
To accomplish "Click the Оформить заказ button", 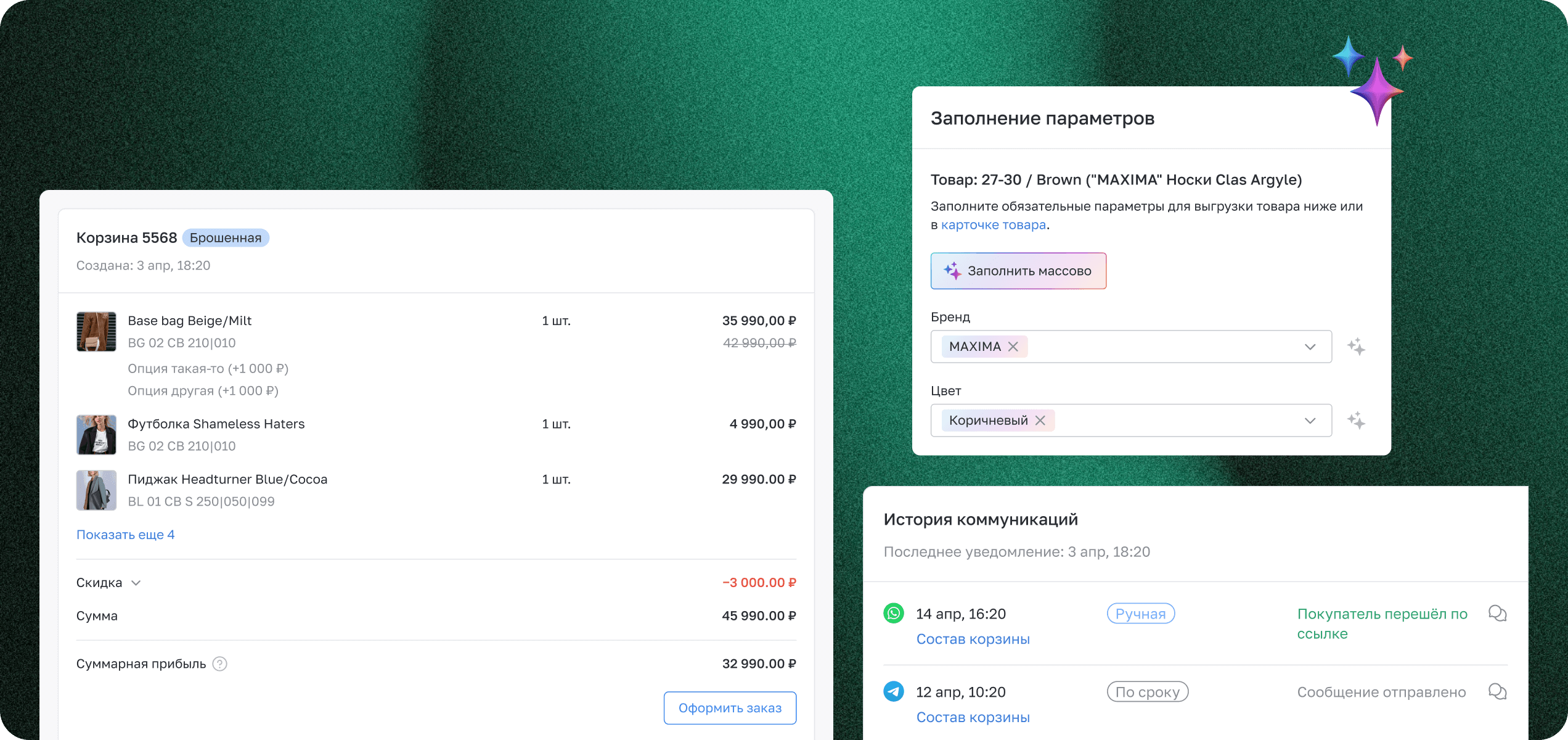I will tap(730, 708).
